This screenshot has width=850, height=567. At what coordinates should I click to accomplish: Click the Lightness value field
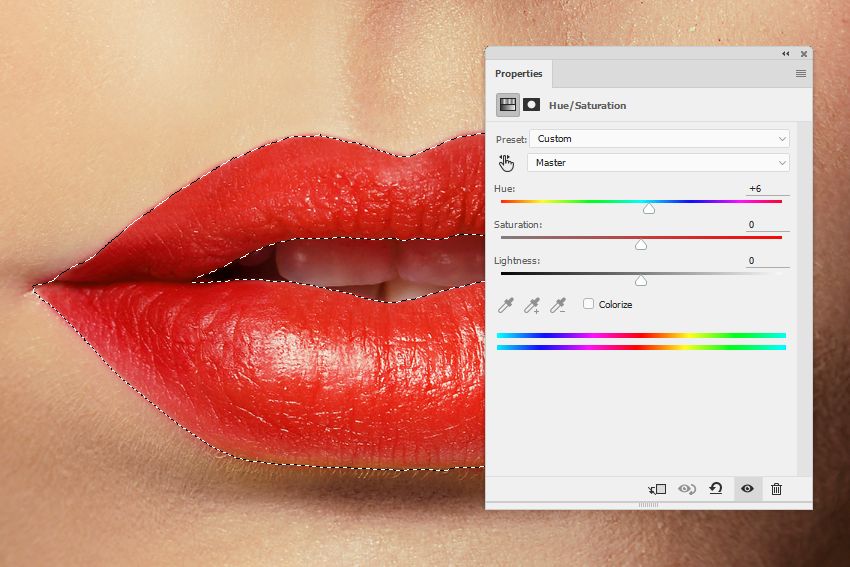pyautogui.click(x=767, y=261)
